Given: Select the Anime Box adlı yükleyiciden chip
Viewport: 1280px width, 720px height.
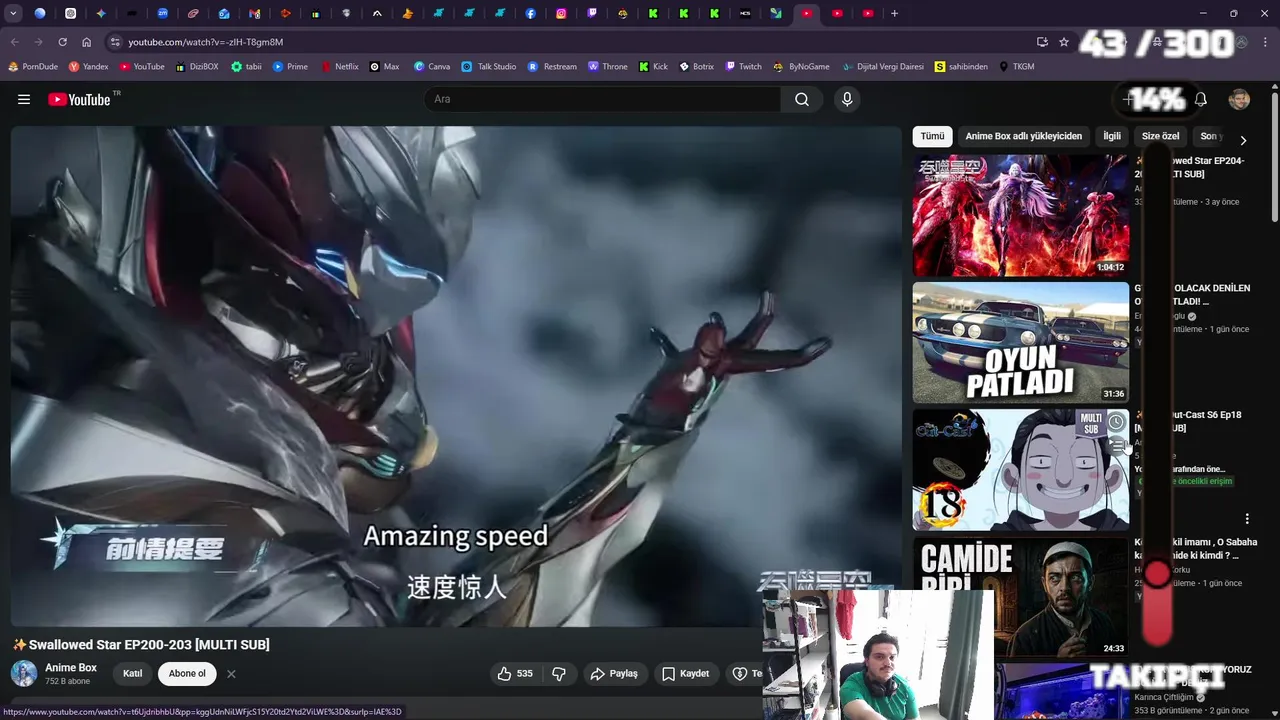Looking at the screenshot, I should [1023, 136].
